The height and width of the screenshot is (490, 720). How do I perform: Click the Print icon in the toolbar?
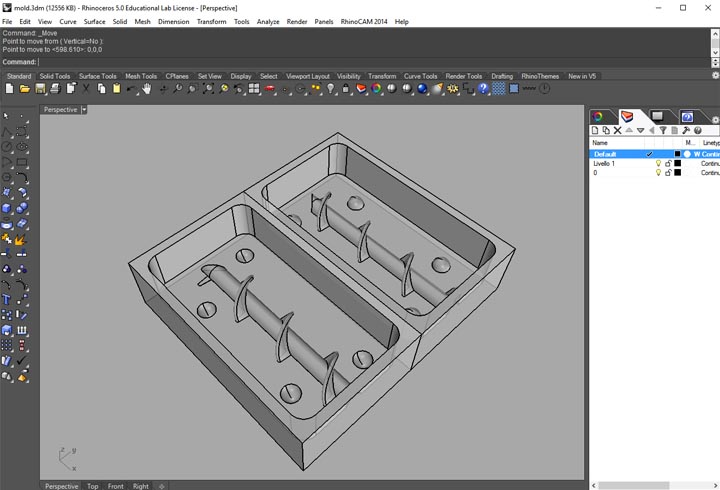pos(56,89)
